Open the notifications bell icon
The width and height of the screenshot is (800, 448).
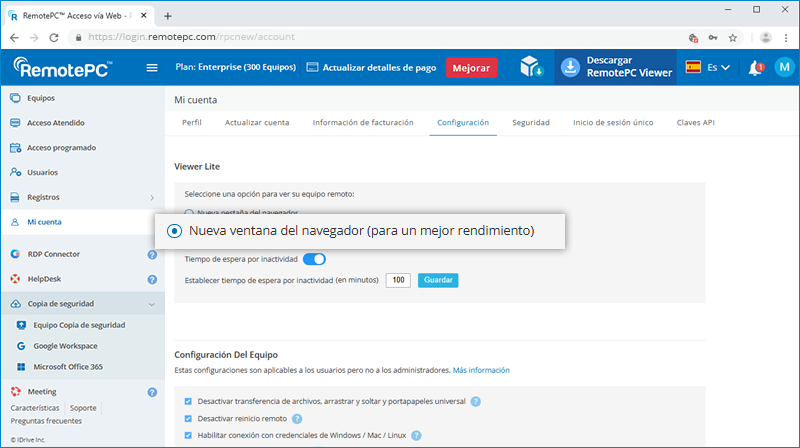pos(755,68)
